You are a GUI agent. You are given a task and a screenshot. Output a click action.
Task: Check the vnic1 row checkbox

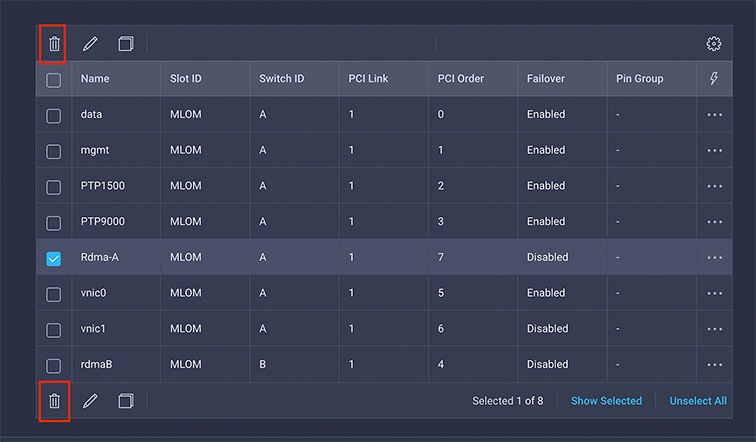(54, 330)
